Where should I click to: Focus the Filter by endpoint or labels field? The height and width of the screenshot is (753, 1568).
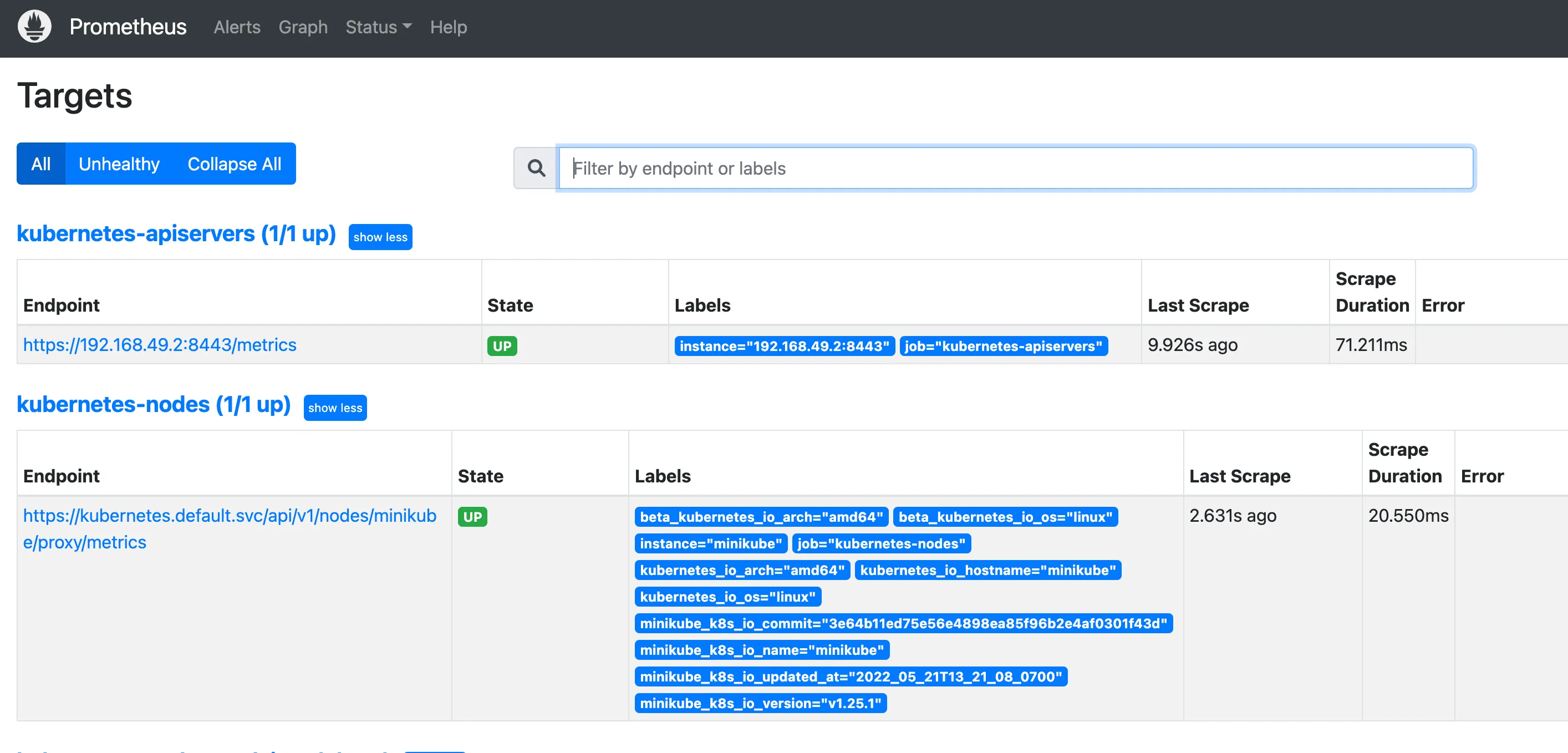click(x=1015, y=168)
